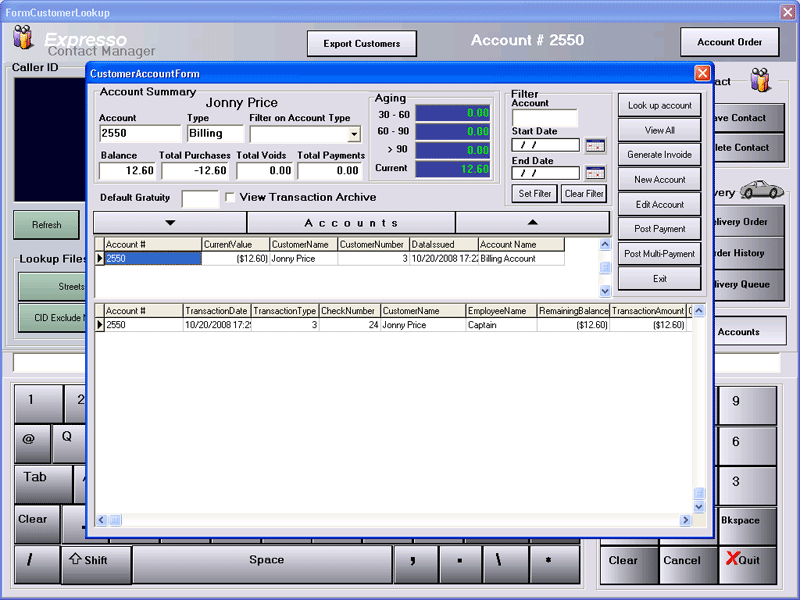Enable View Transaction Archive checkbox
800x600 pixels.
(x=230, y=197)
